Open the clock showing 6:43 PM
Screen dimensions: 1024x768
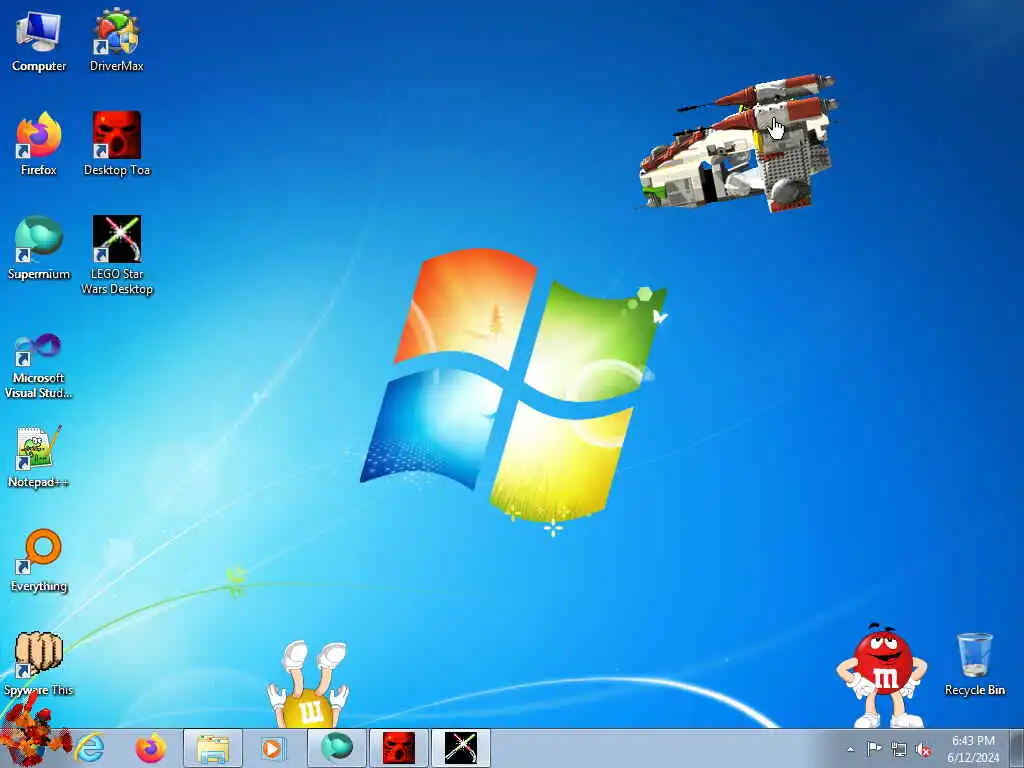pos(973,748)
